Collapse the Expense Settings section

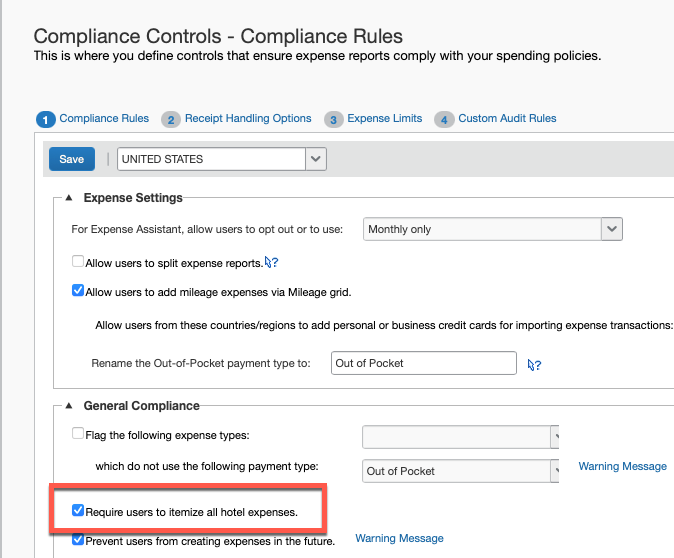click(69, 198)
